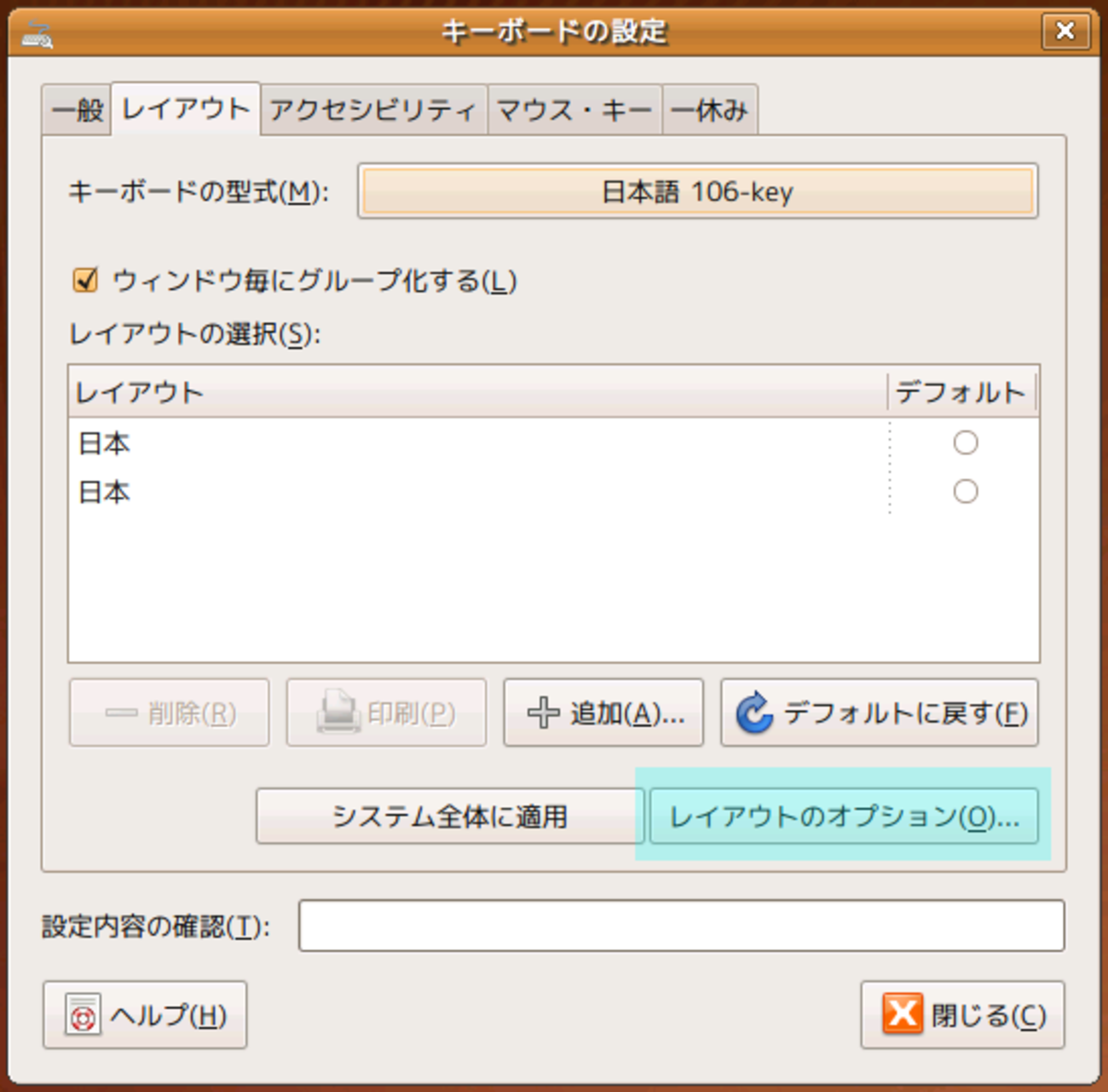Click システム全体に適用 button
This screenshot has width=1108, height=1092.
[x=449, y=817]
